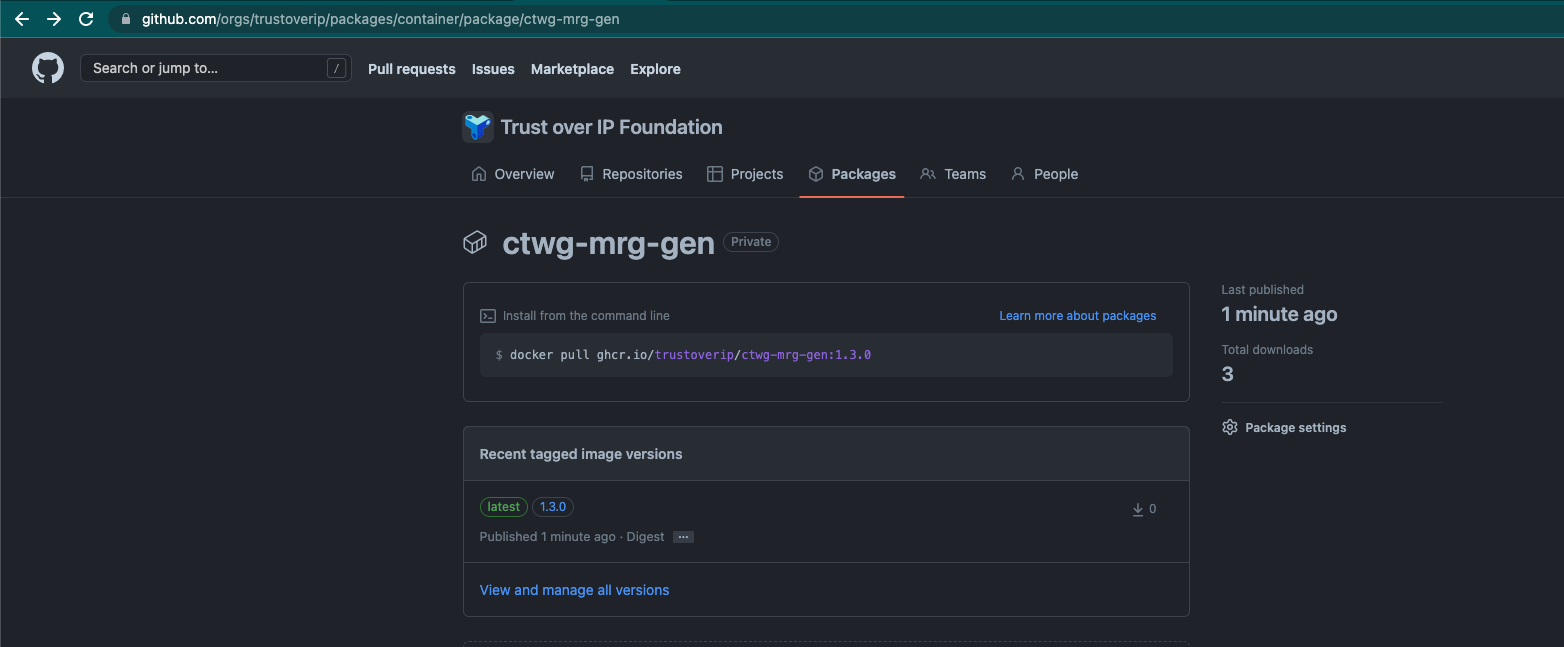Expand the Digest ellipsis button

click(683, 537)
